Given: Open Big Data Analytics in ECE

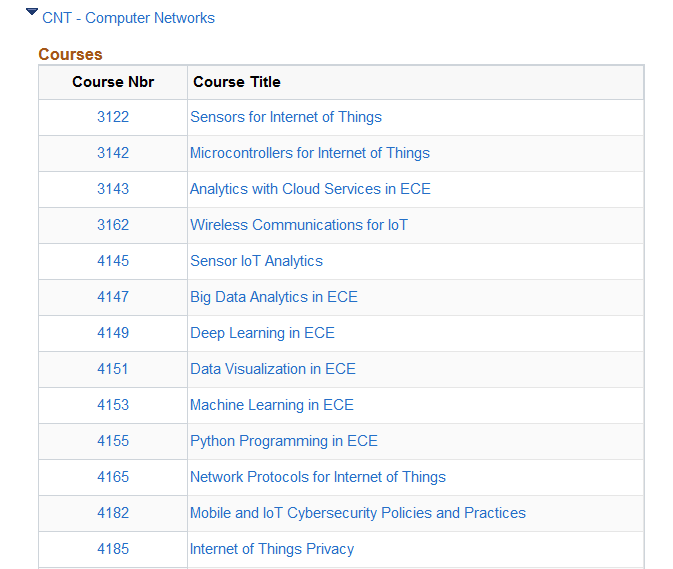Looking at the screenshot, I should (273, 297).
